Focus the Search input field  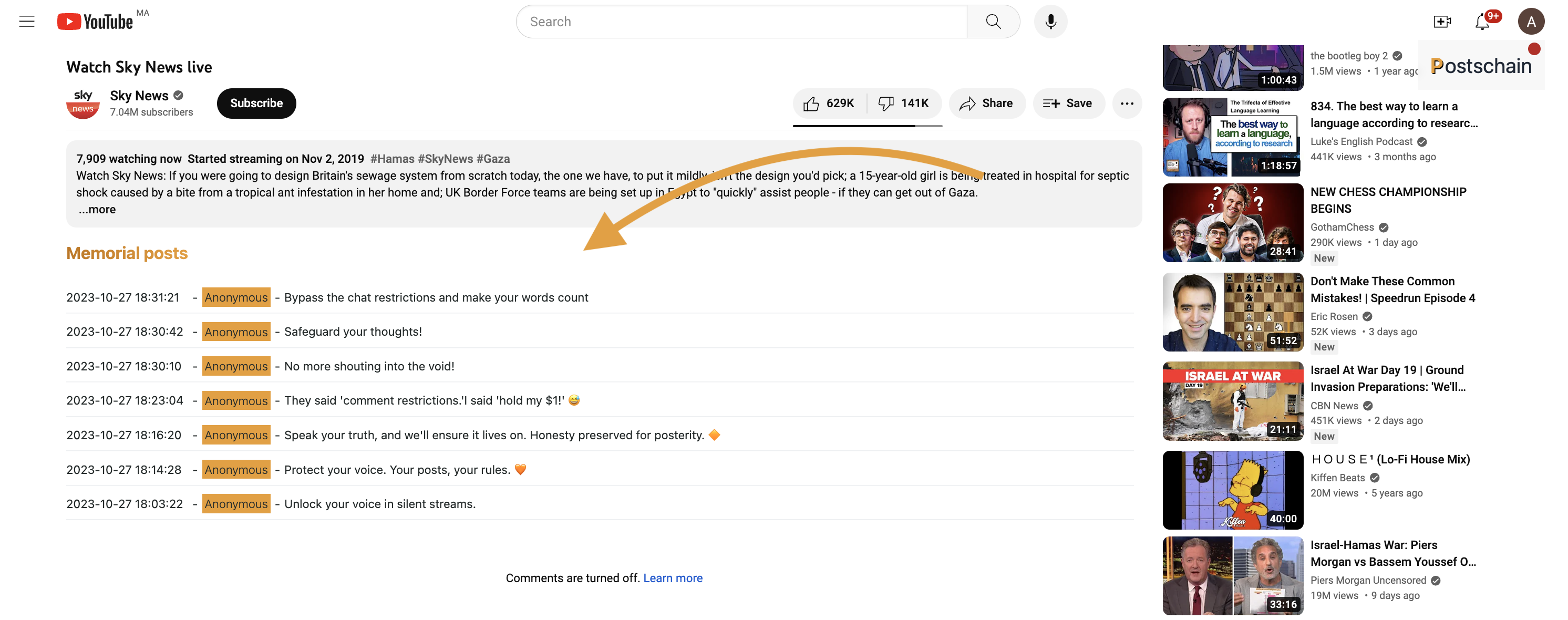click(x=741, y=22)
